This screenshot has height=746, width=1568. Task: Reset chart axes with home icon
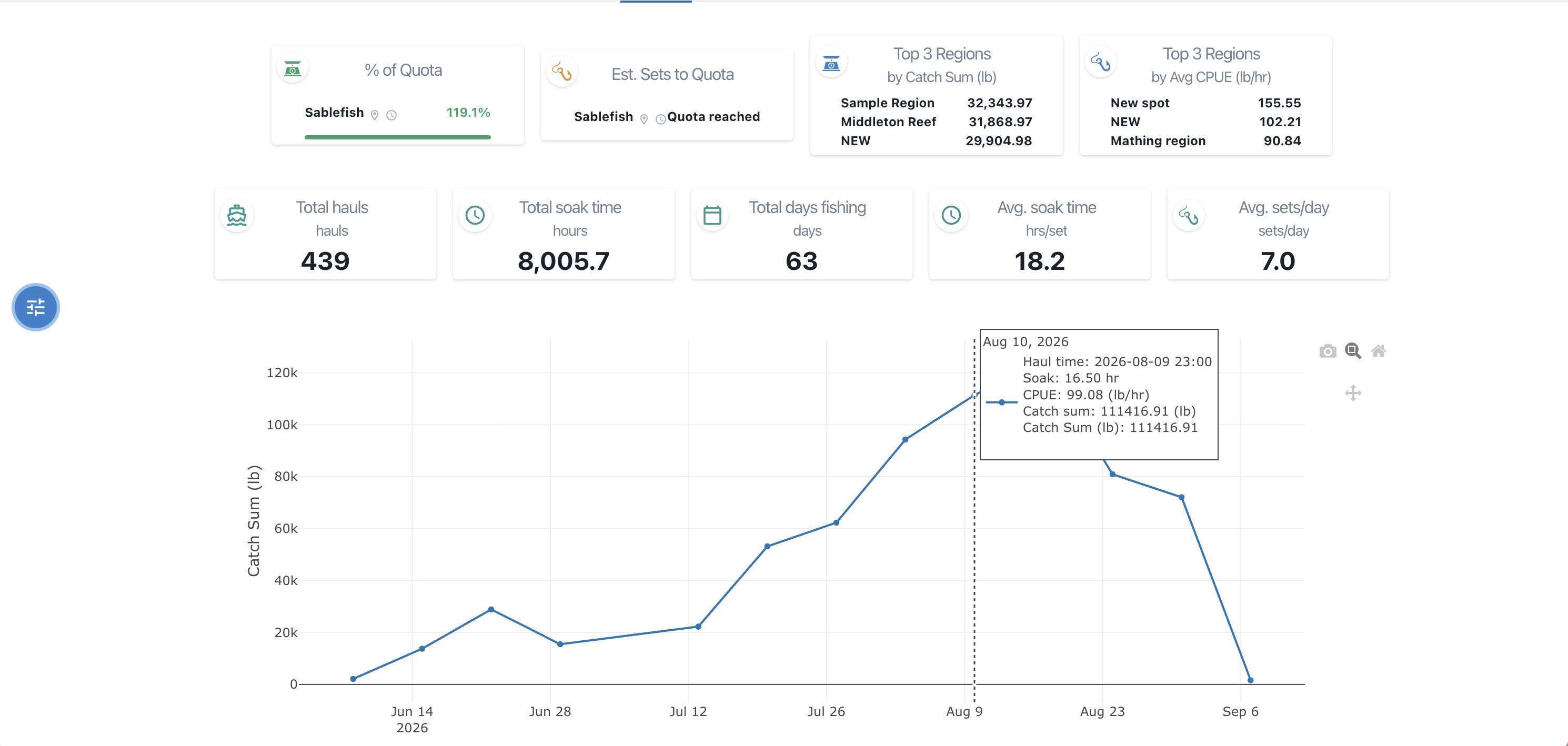[1379, 351]
